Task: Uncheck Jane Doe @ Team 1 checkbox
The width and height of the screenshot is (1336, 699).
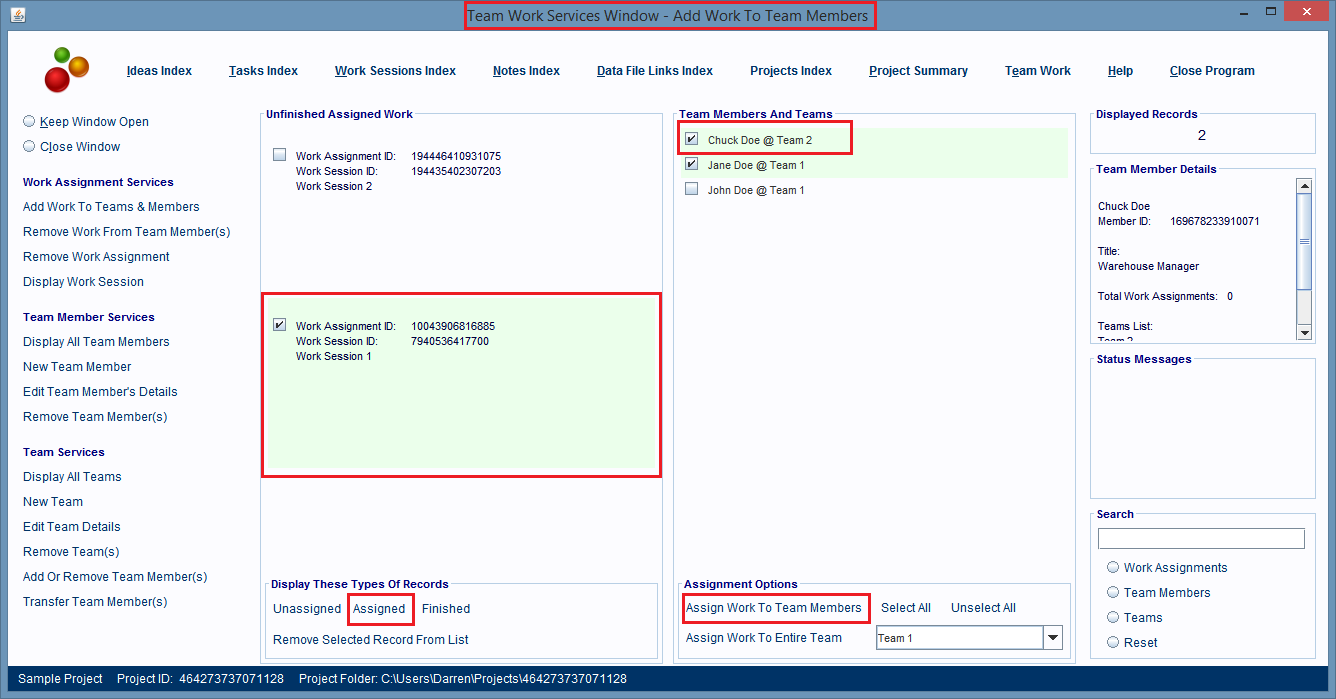Action: click(691, 164)
